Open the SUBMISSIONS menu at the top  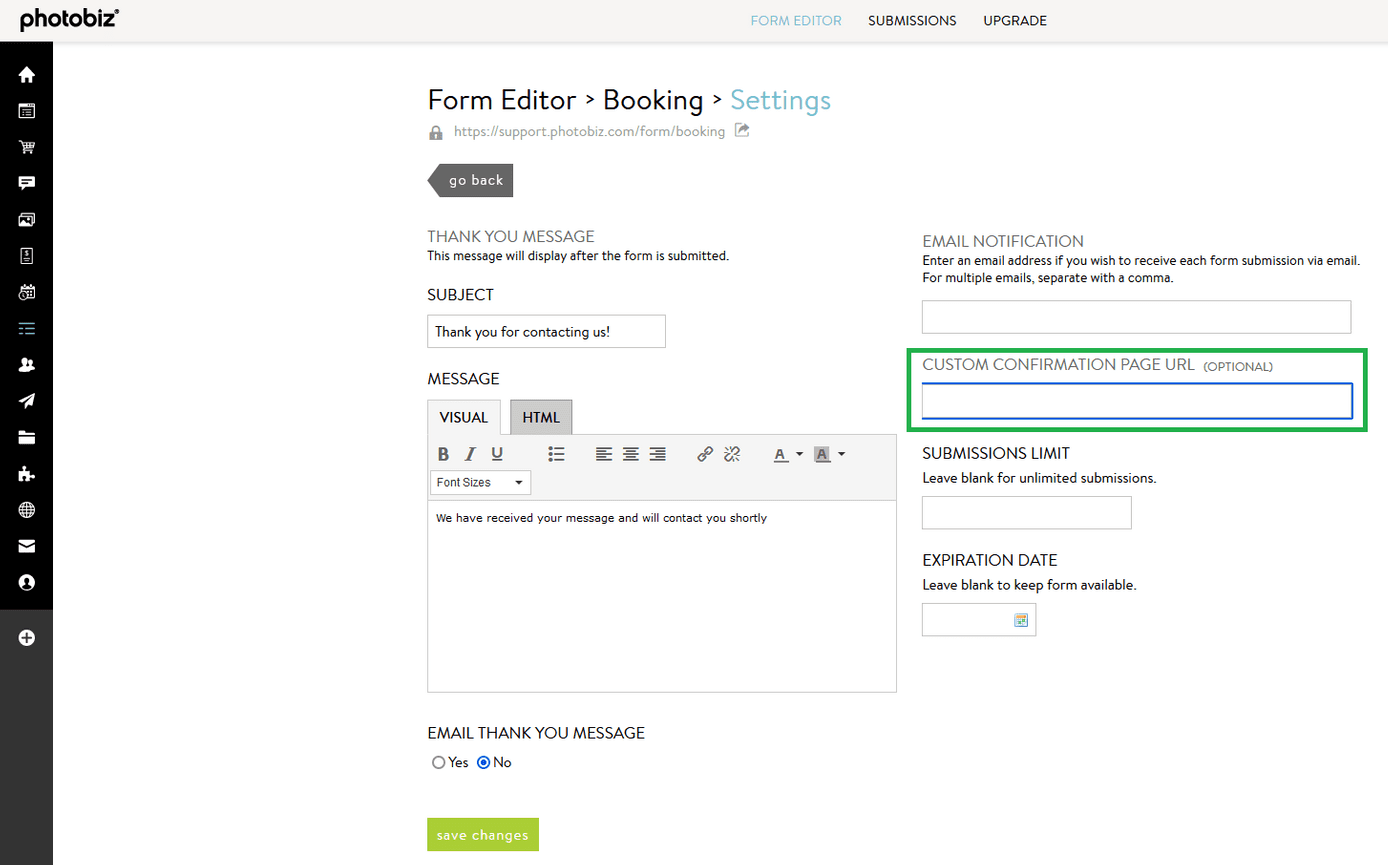click(x=911, y=20)
